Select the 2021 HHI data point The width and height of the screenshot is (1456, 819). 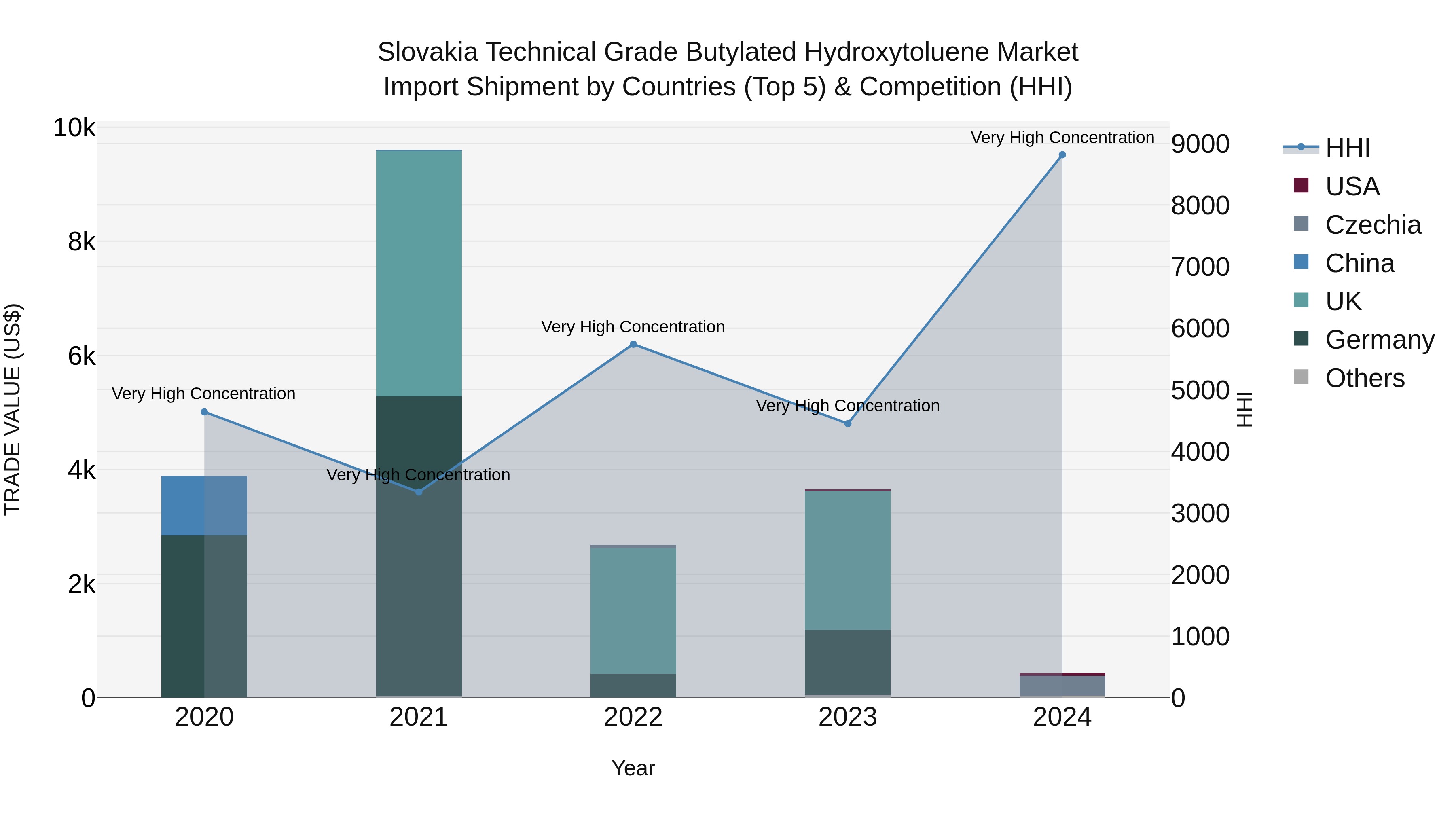pos(419,492)
